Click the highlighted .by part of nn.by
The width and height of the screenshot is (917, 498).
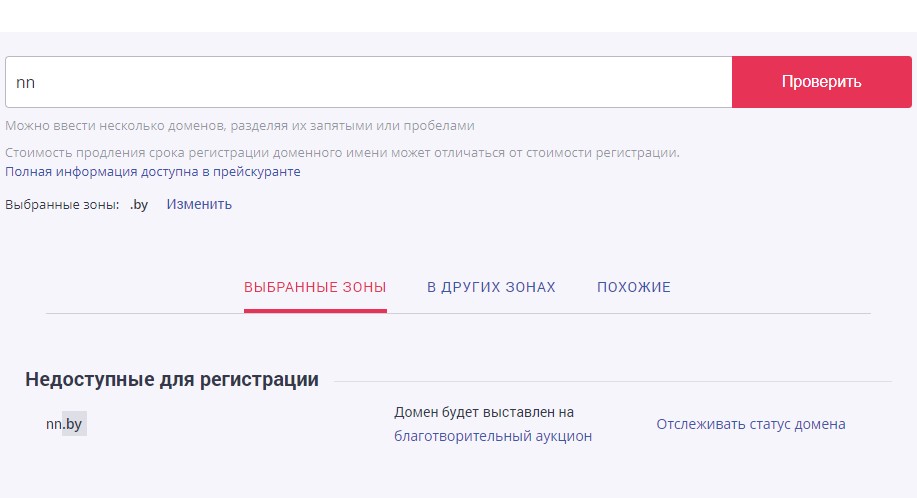74,424
